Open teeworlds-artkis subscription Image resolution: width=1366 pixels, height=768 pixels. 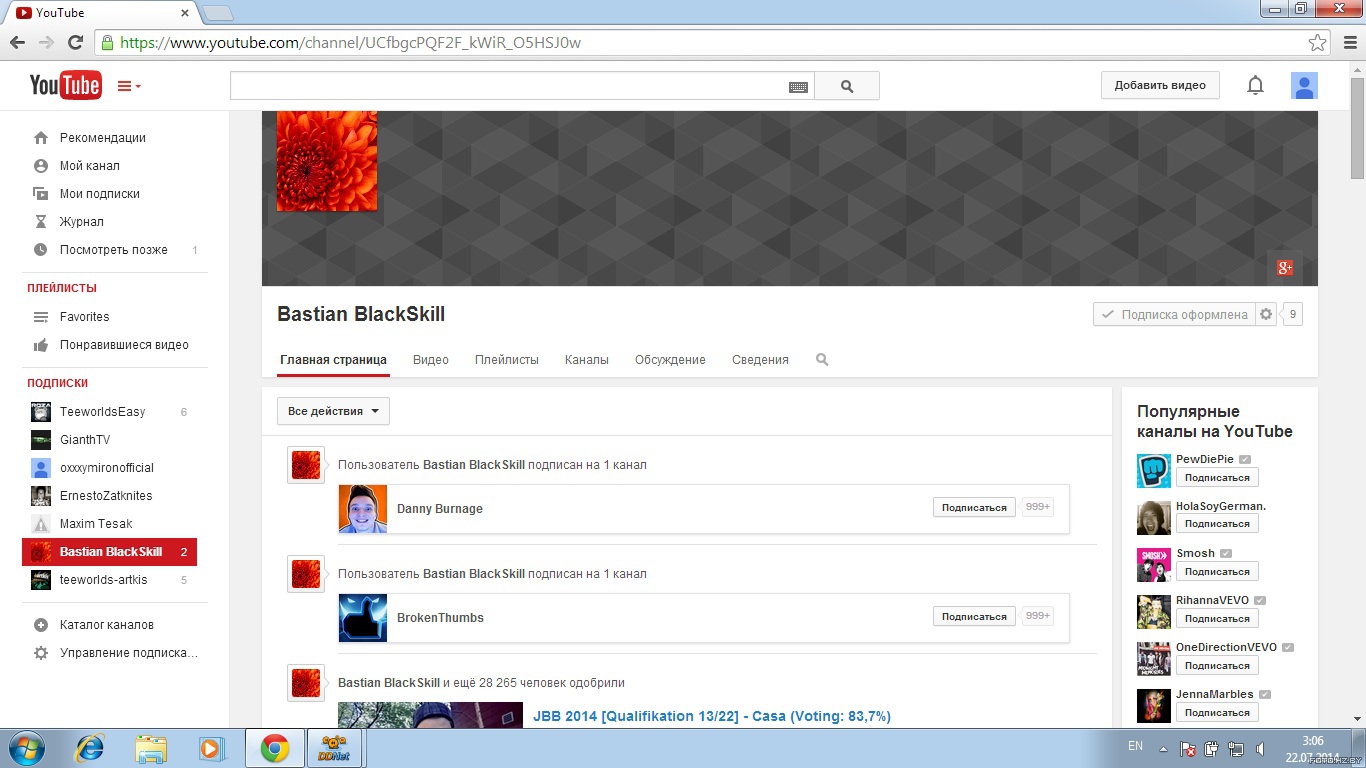point(103,580)
